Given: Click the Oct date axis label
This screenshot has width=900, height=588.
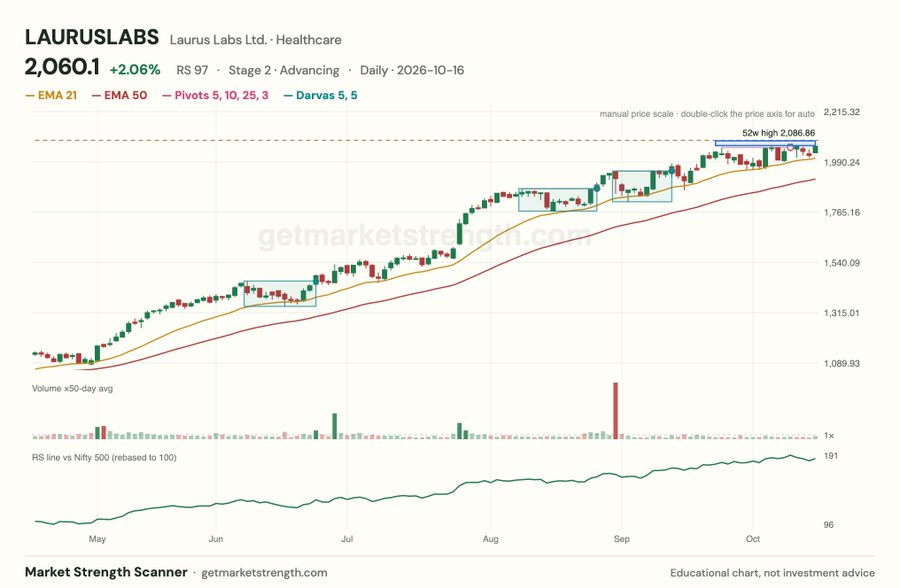Looking at the screenshot, I should point(752,539).
